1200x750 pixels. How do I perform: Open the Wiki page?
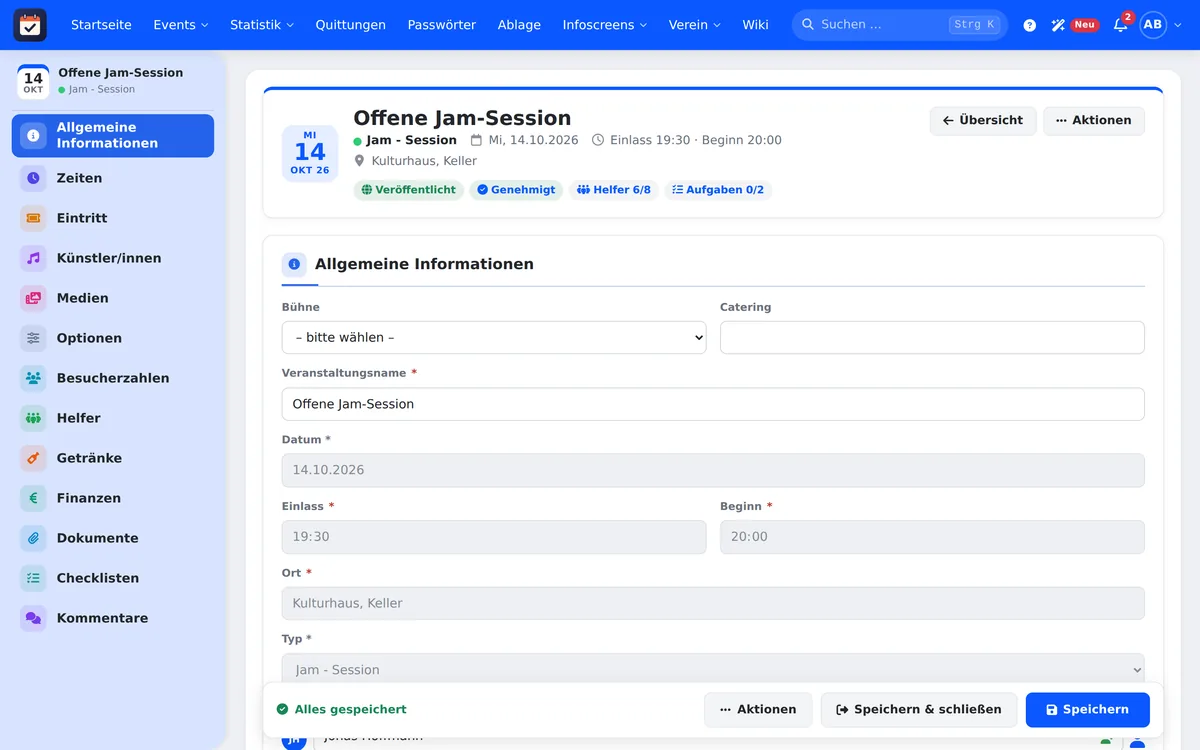click(756, 25)
